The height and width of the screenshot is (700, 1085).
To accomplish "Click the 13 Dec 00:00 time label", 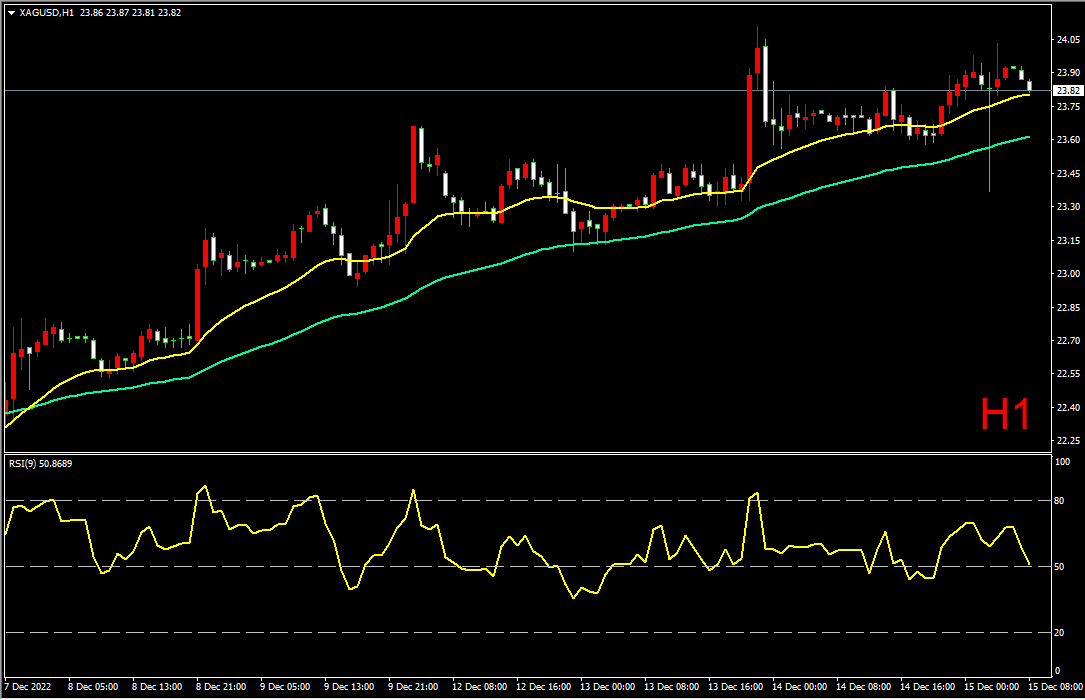I will click(608, 687).
